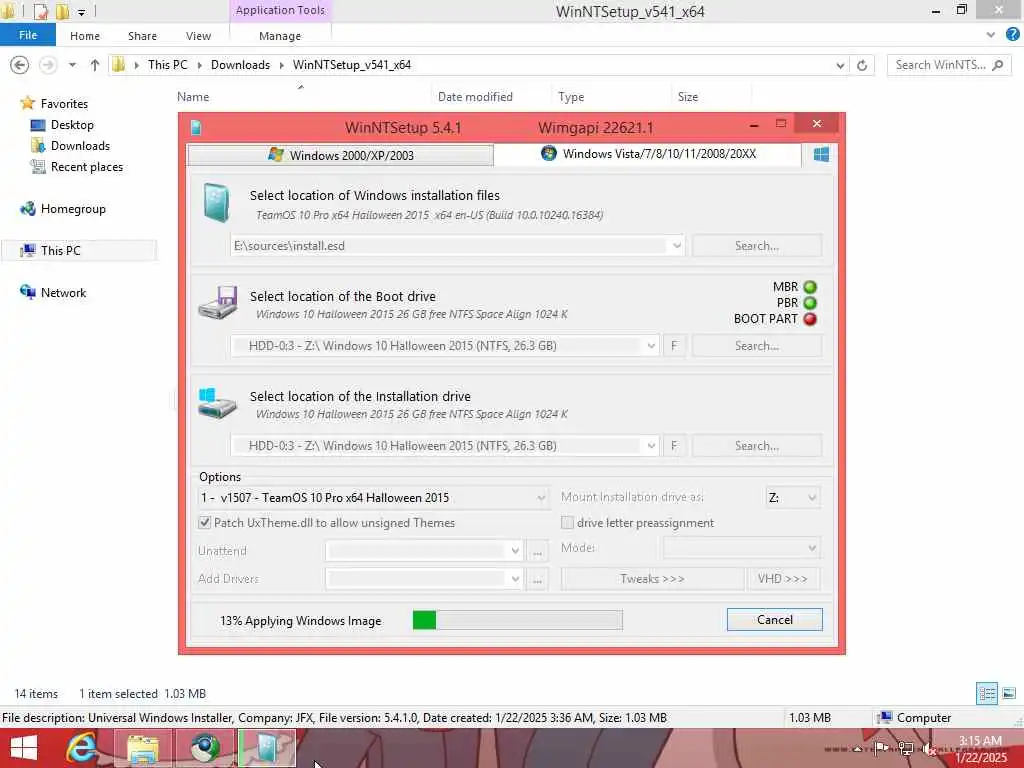
Task: Select Recent places in Favorites
Action: pos(86,167)
